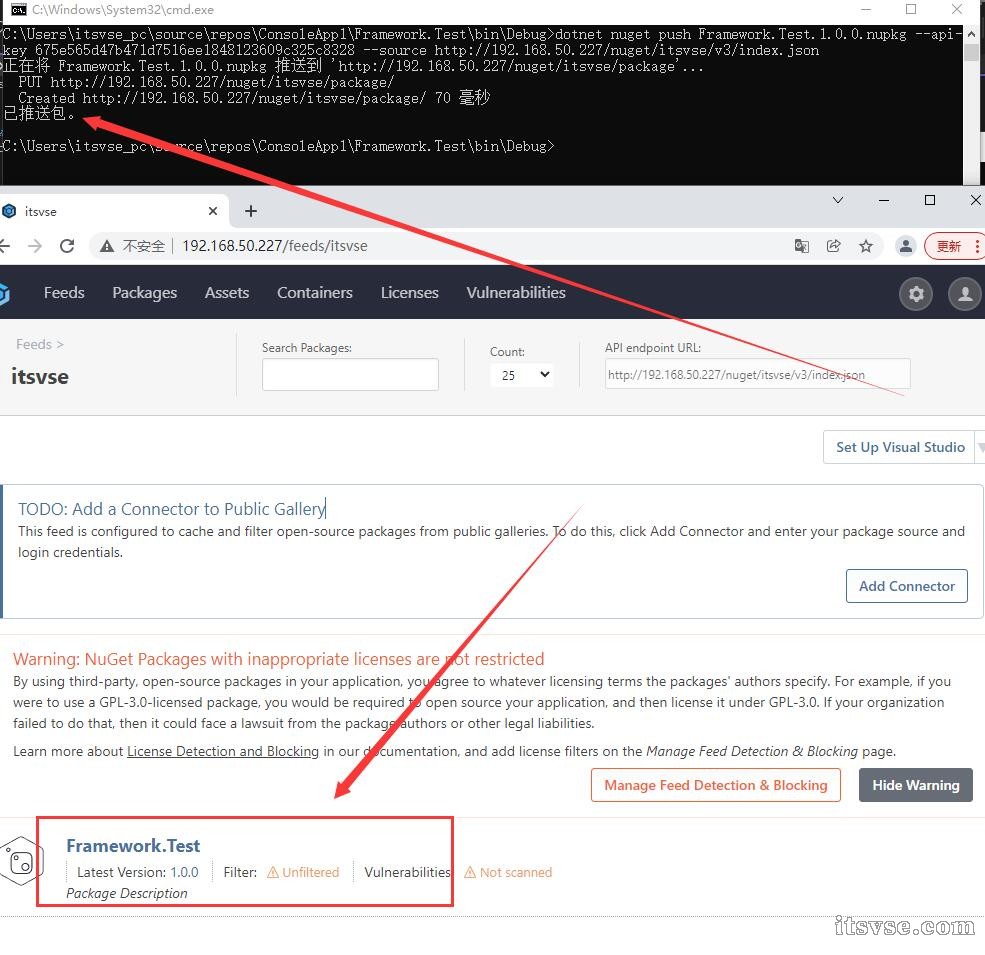This screenshot has height=955, width=985.
Task: Click the API endpoint URL field
Action: click(x=758, y=374)
